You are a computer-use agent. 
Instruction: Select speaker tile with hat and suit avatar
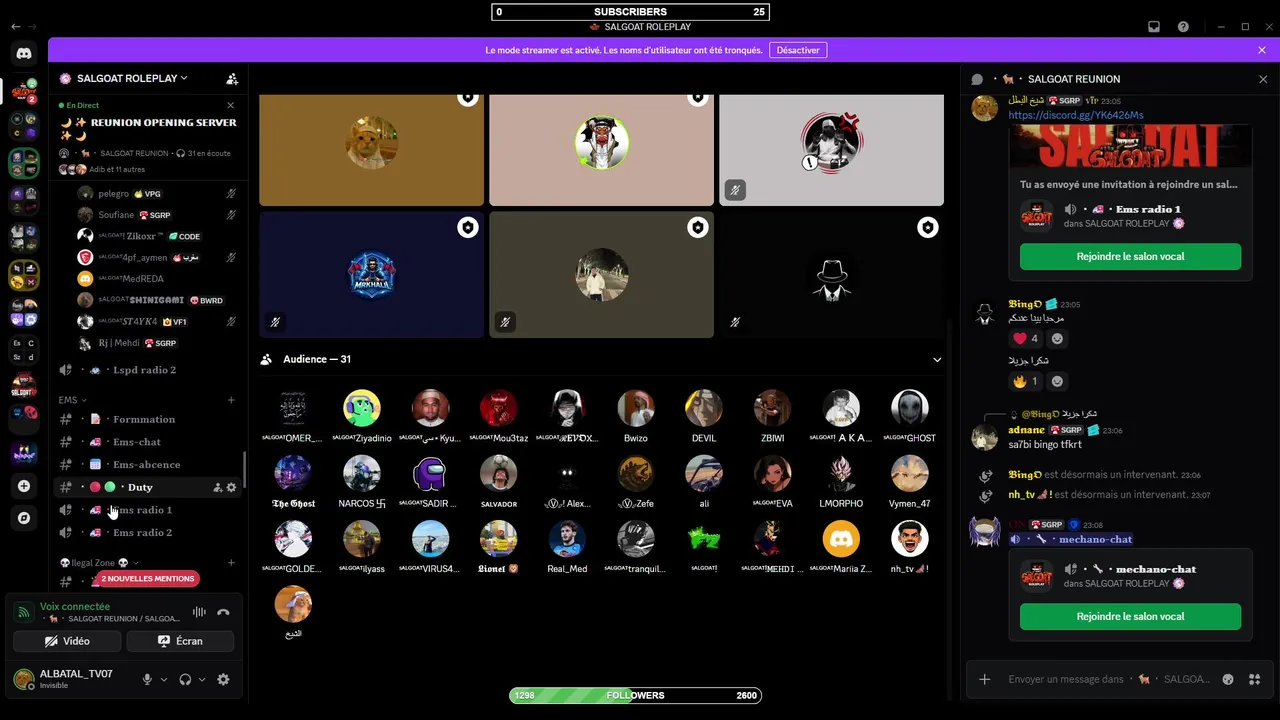point(831,274)
